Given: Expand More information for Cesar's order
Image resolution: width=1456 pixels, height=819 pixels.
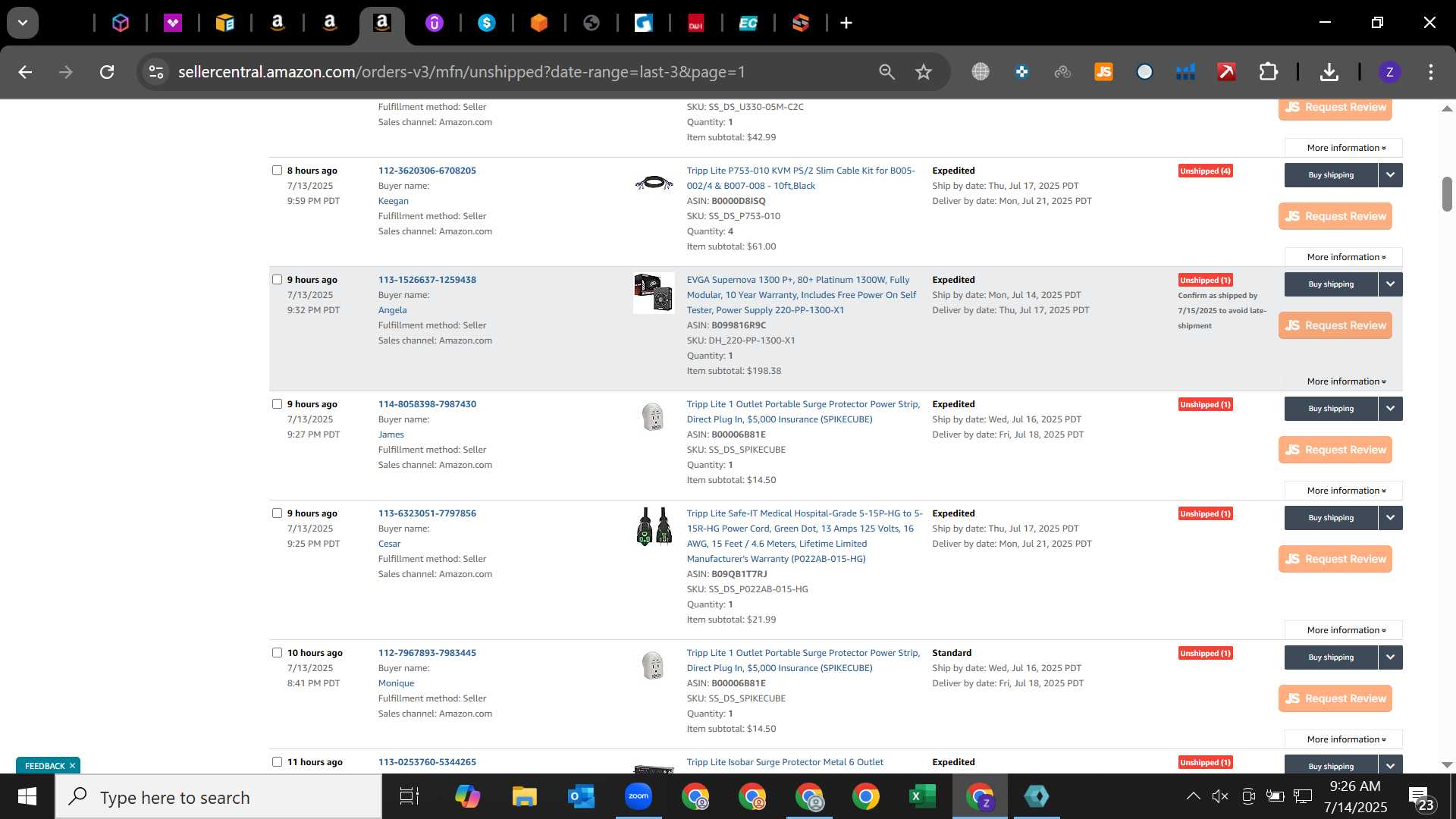Looking at the screenshot, I should 1345,630.
